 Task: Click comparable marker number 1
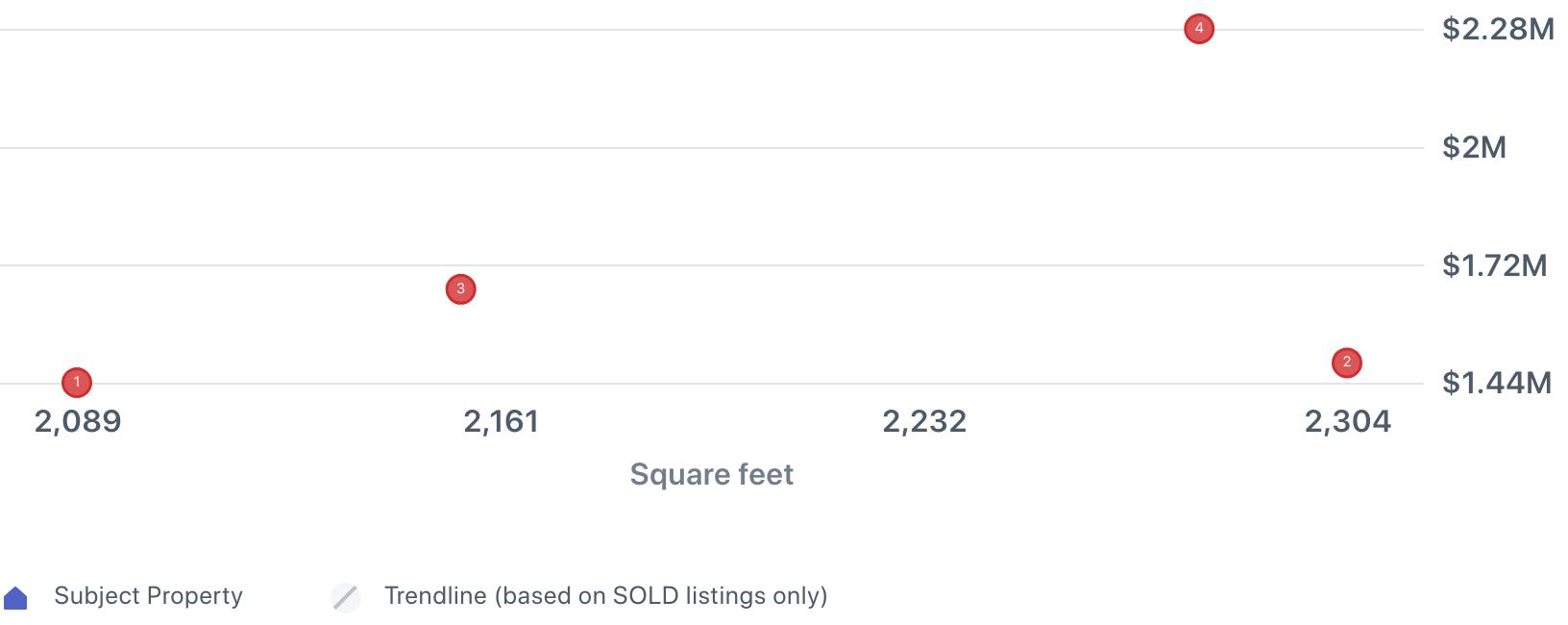point(77,383)
